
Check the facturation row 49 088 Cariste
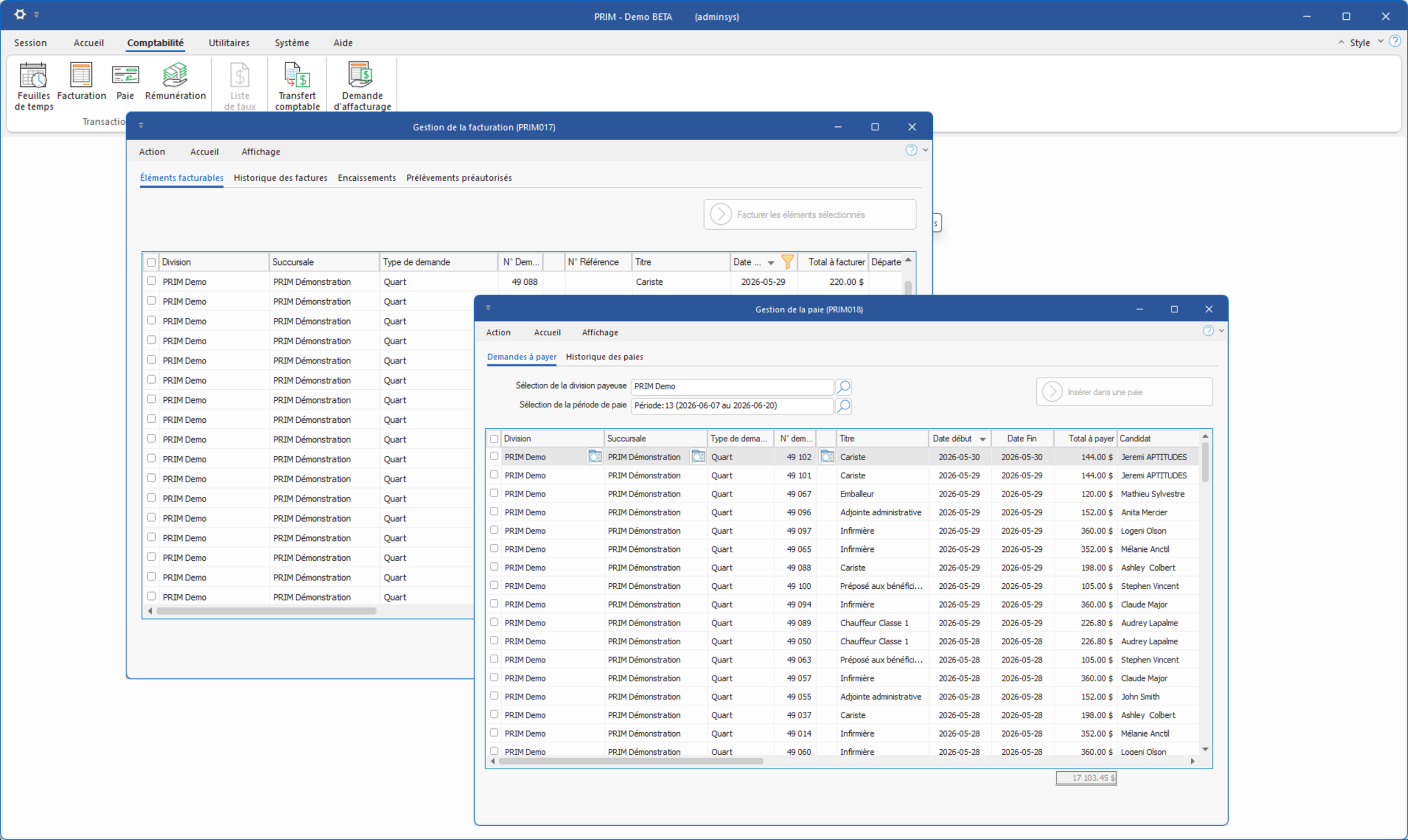pyautogui.click(x=151, y=281)
